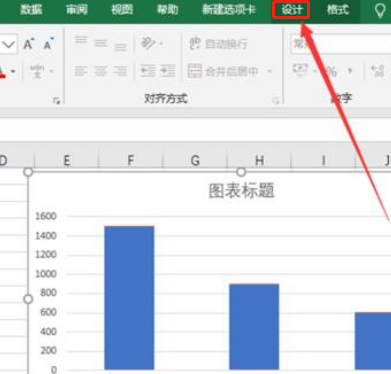Open the 帮助 tab
This screenshot has height=374, width=391.
(167, 10)
